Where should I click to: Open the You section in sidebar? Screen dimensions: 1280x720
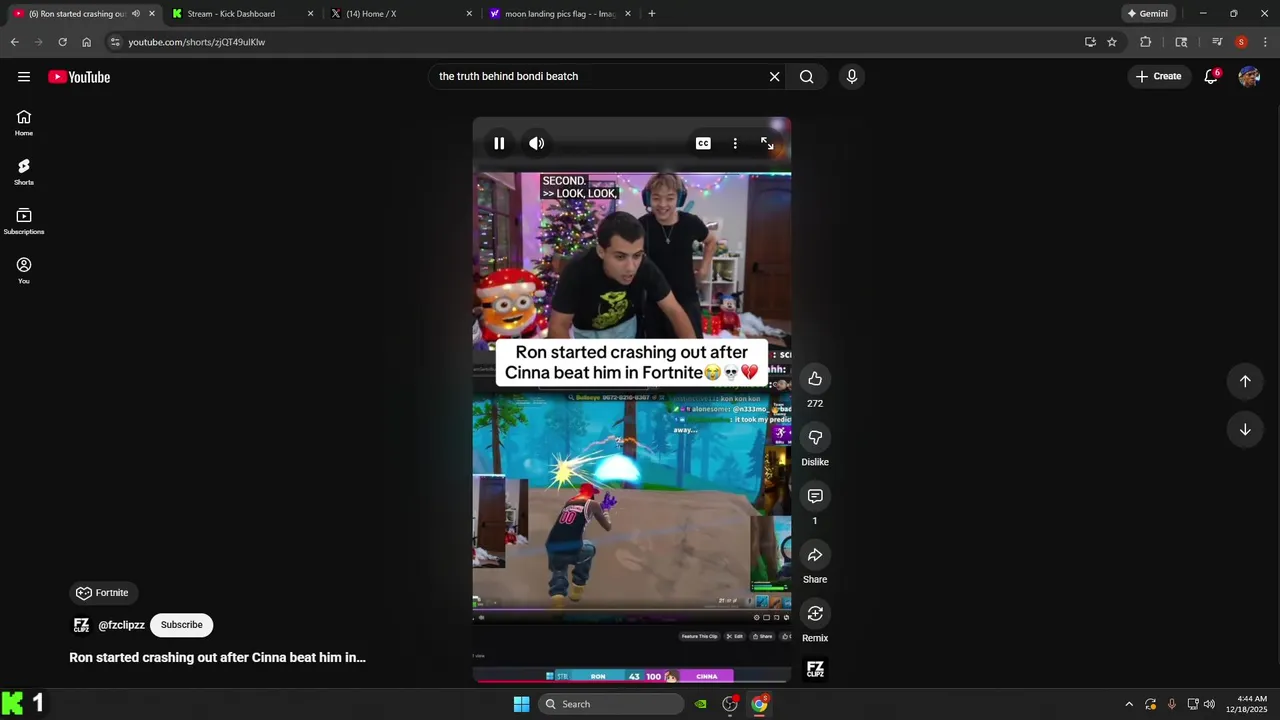24,270
